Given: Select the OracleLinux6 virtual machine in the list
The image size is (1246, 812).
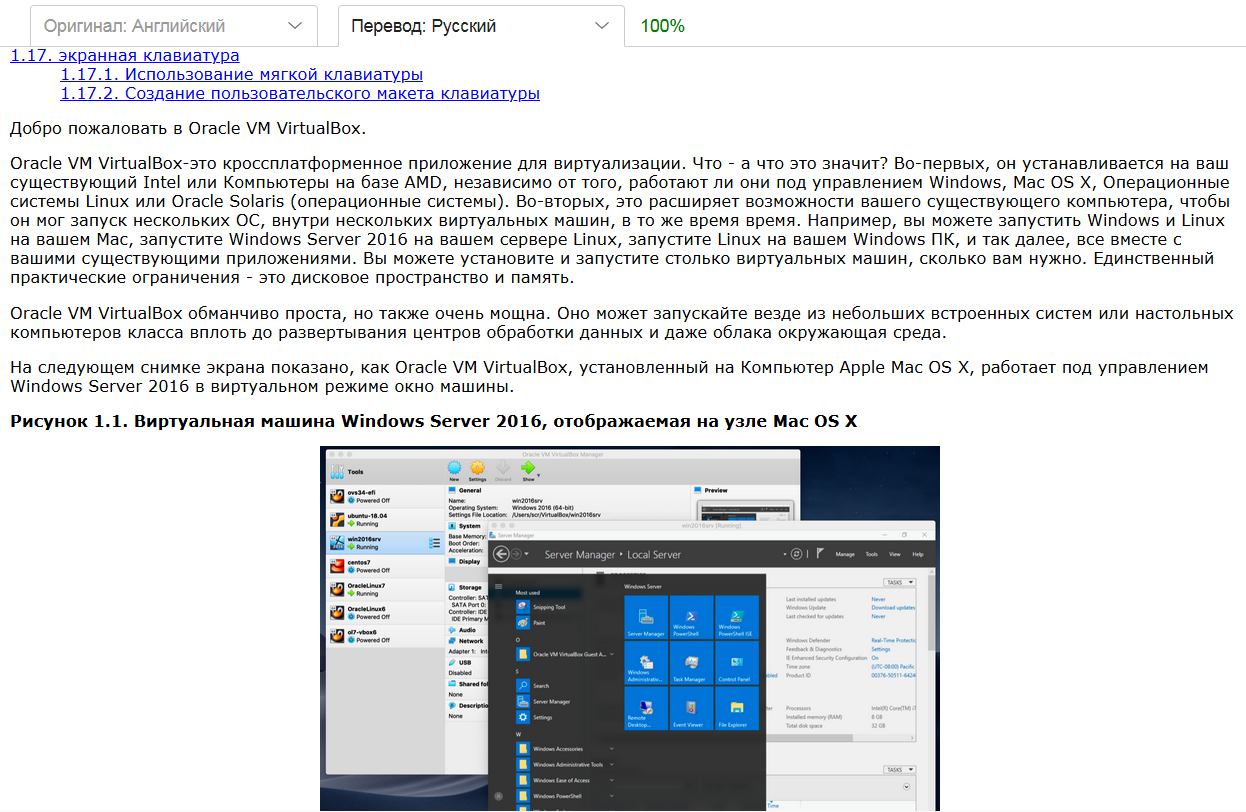Looking at the screenshot, I should click(x=385, y=612).
